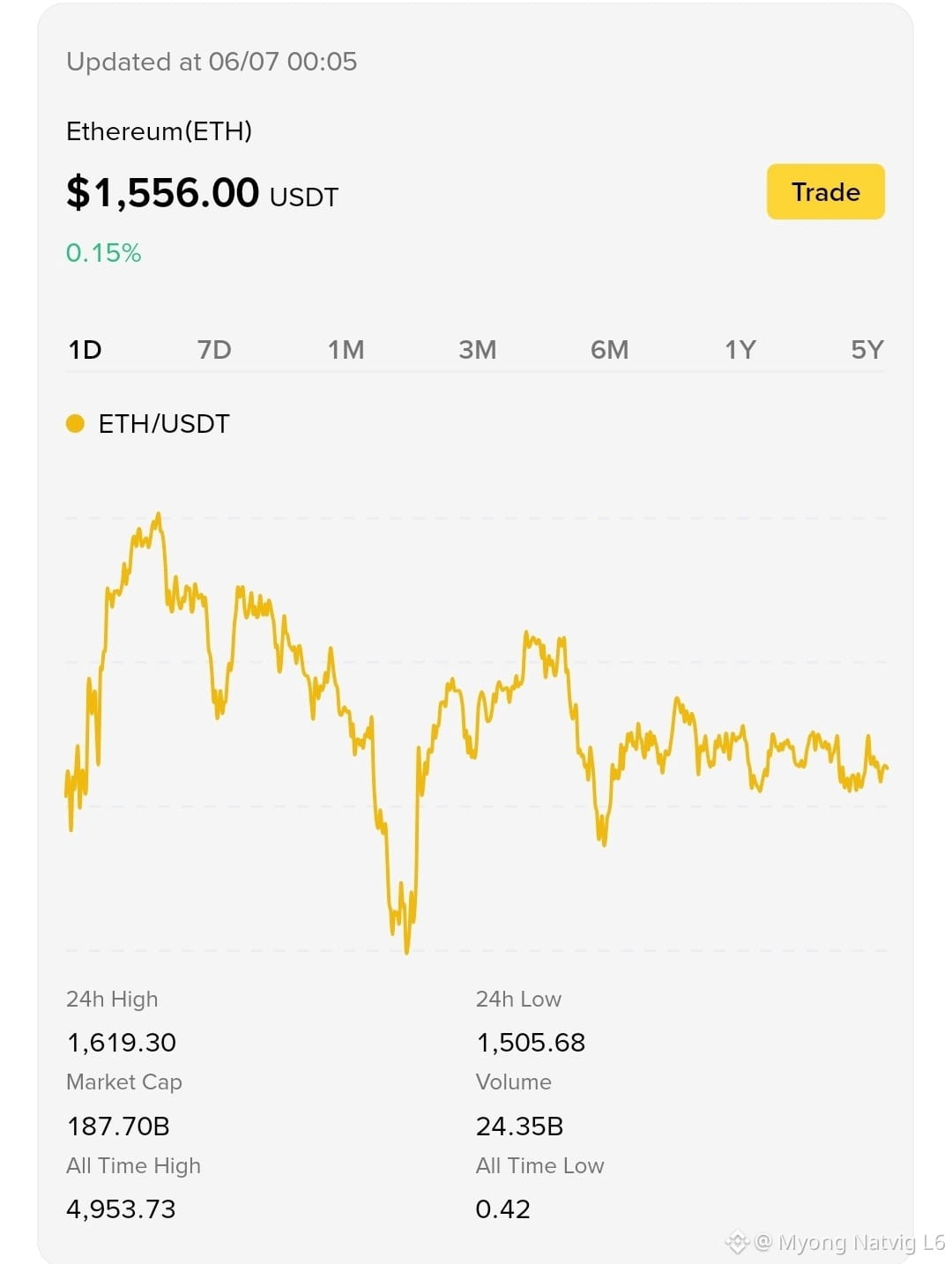Viewport: 952px width, 1264px height.
Task: Click the yellow Trade button
Action: 825,191
